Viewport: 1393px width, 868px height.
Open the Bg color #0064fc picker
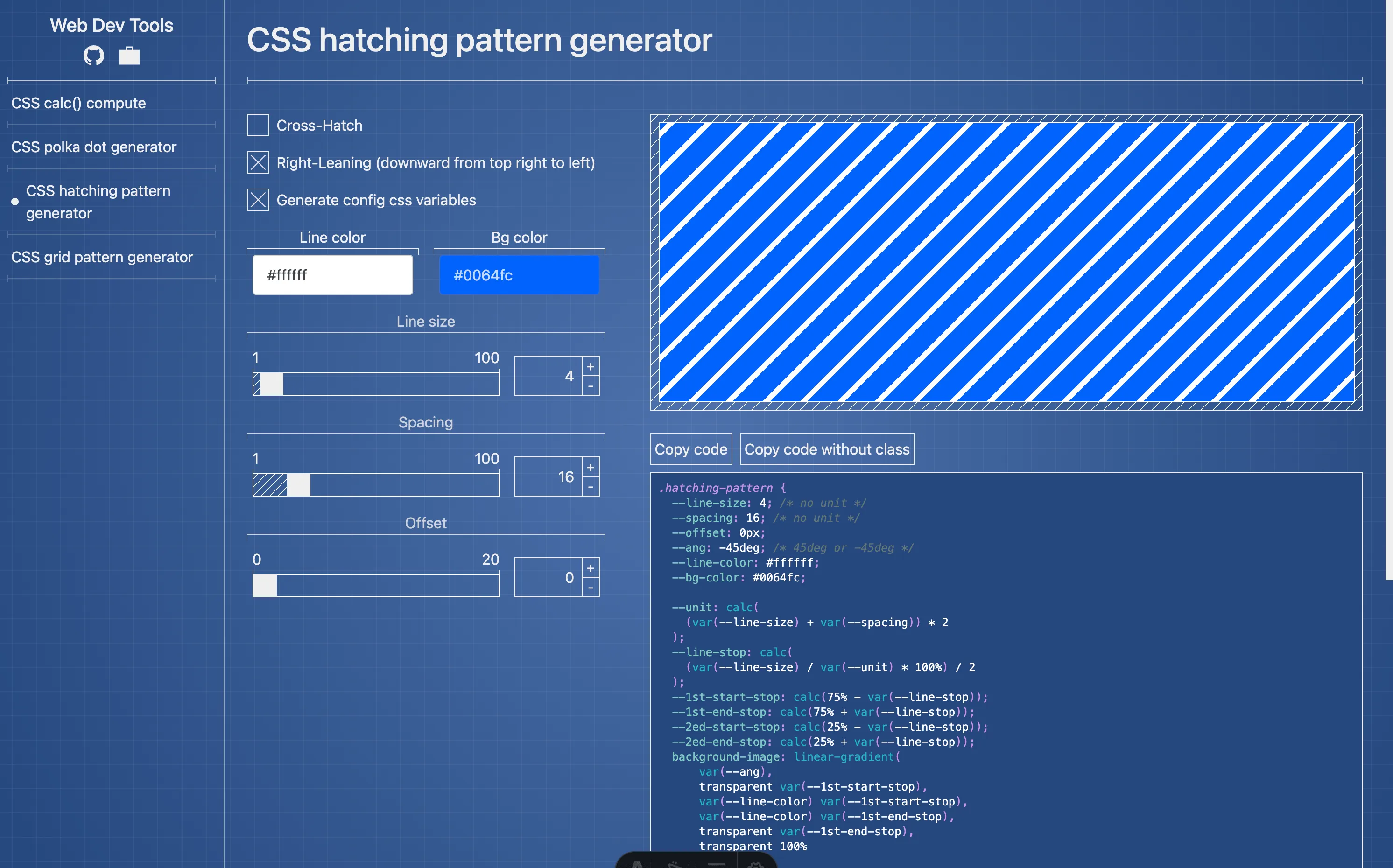click(x=519, y=275)
